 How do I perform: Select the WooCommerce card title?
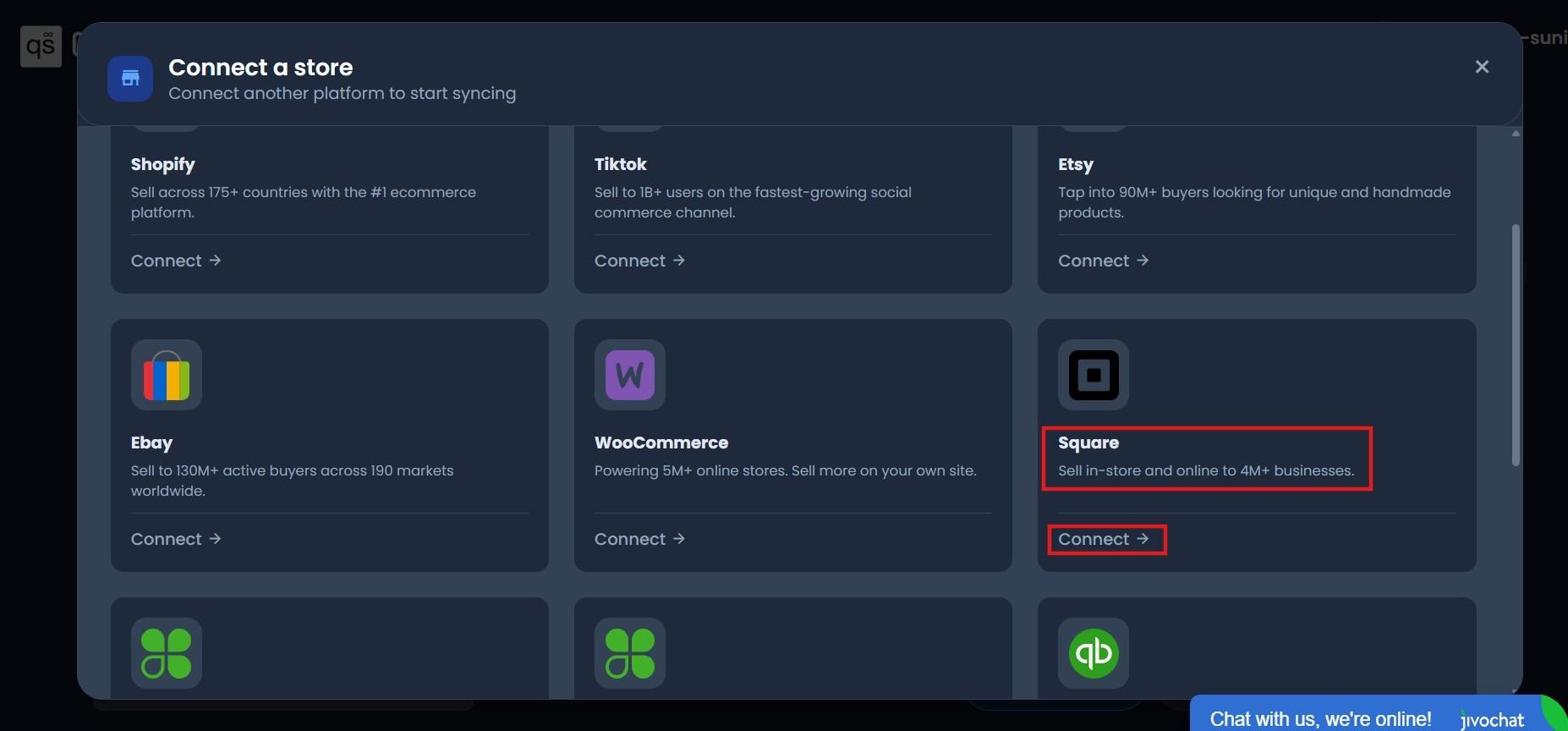tap(661, 442)
